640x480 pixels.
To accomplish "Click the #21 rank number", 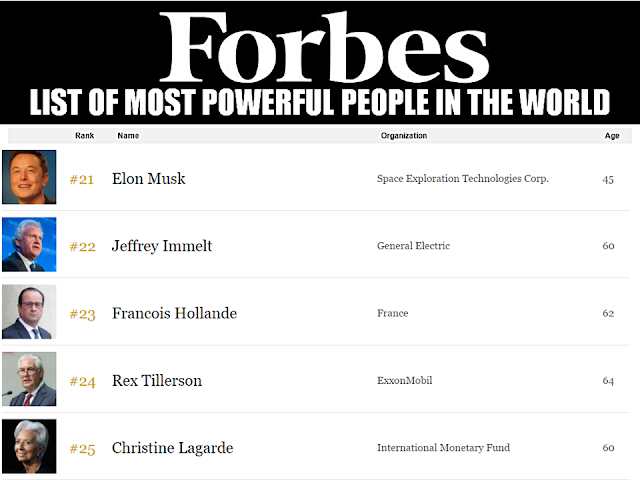I will tap(82, 179).
